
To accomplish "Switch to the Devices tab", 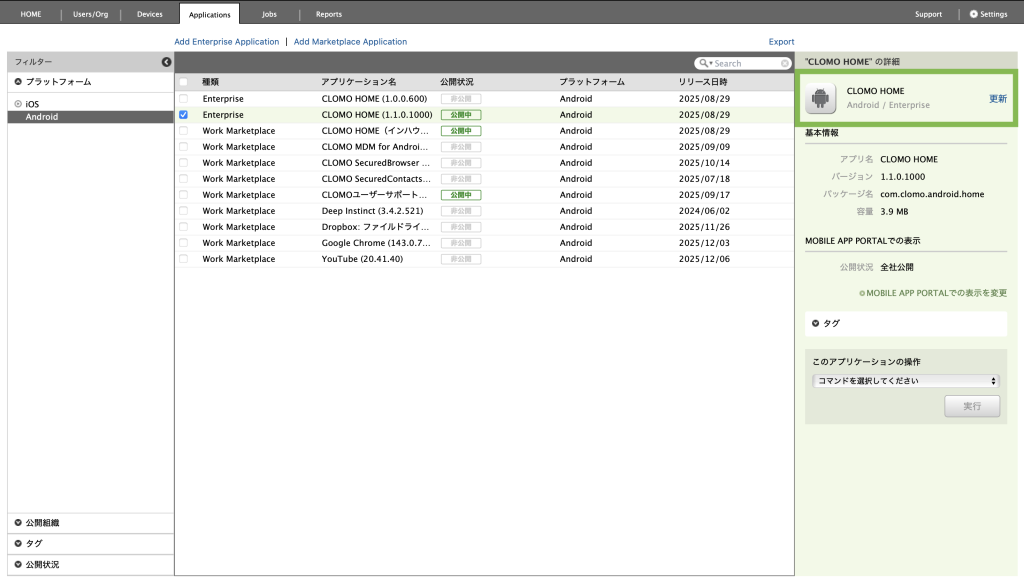I will (x=149, y=14).
